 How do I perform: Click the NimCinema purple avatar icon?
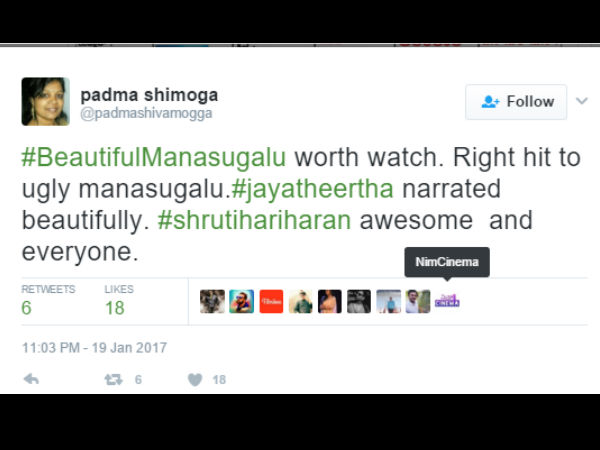(x=447, y=301)
